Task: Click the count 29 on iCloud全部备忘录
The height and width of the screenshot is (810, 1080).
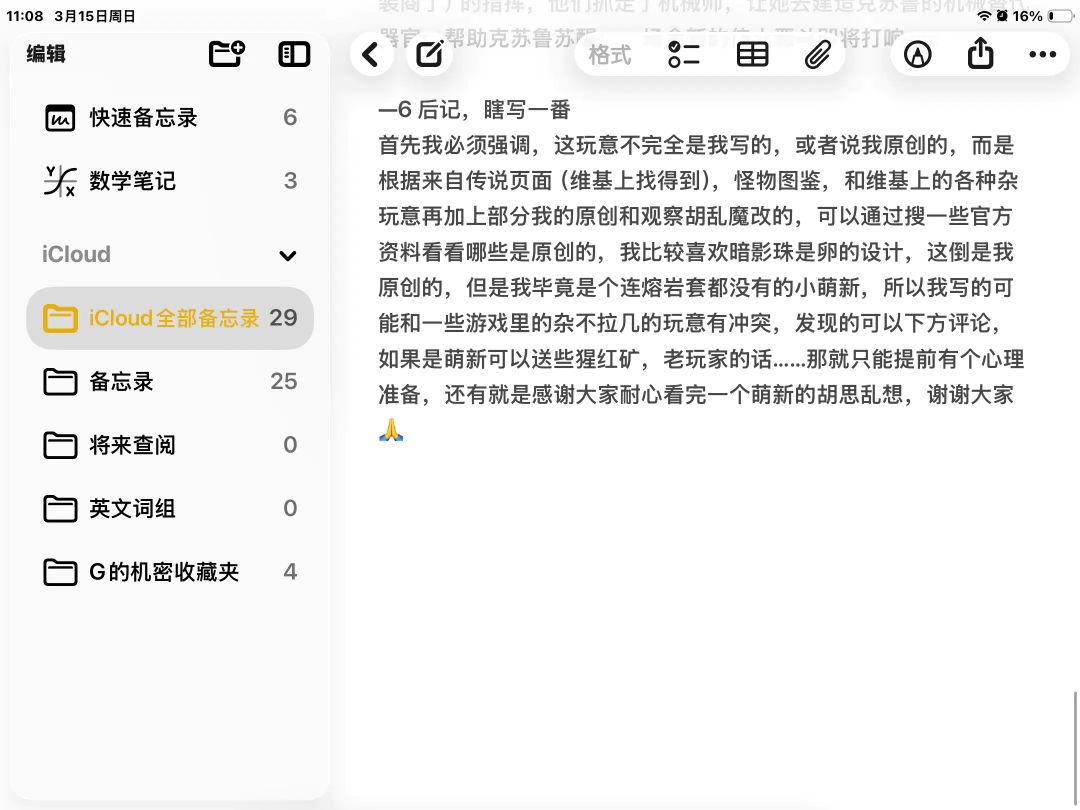Action: point(283,318)
